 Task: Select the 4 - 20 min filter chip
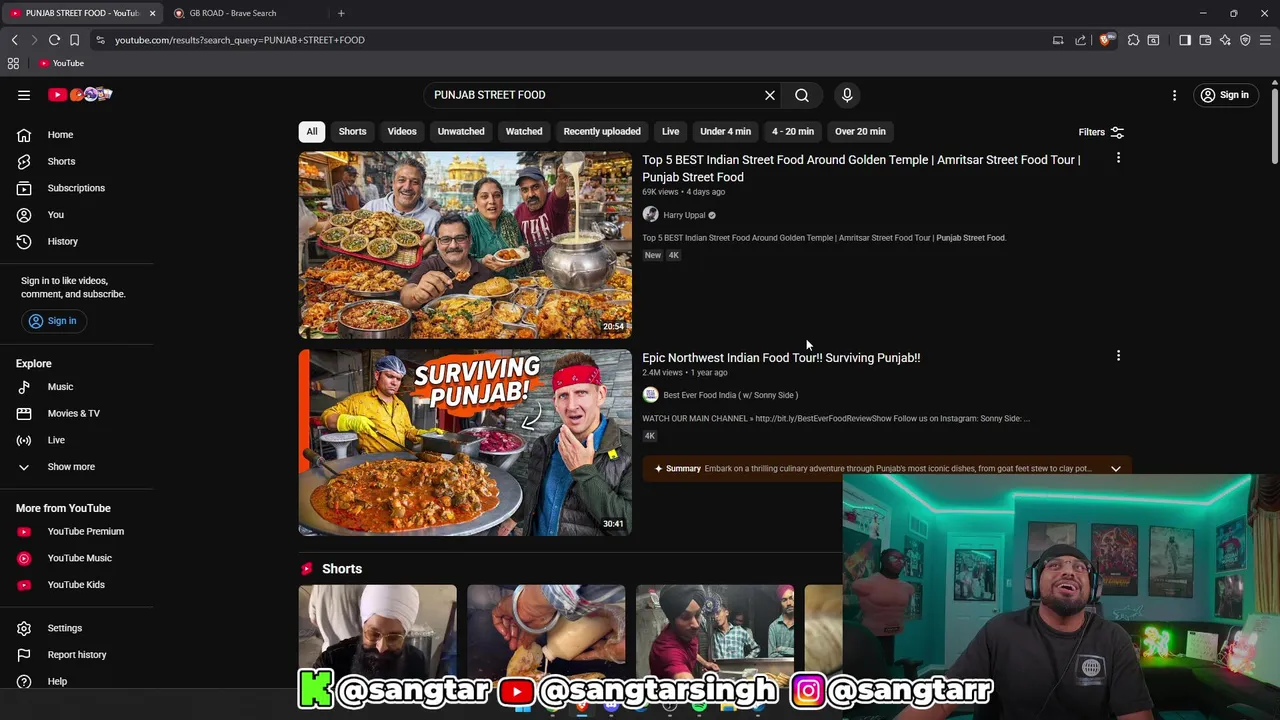[793, 132]
